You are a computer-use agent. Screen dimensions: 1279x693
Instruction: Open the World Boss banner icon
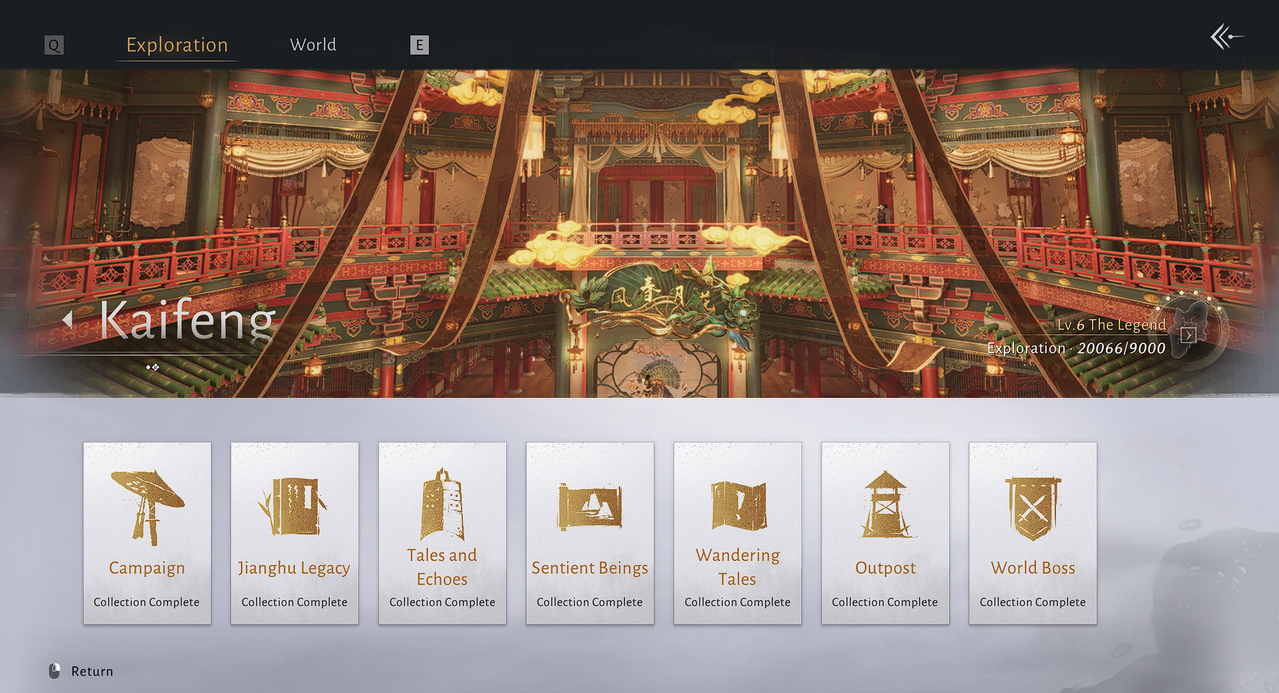(1033, 508)
